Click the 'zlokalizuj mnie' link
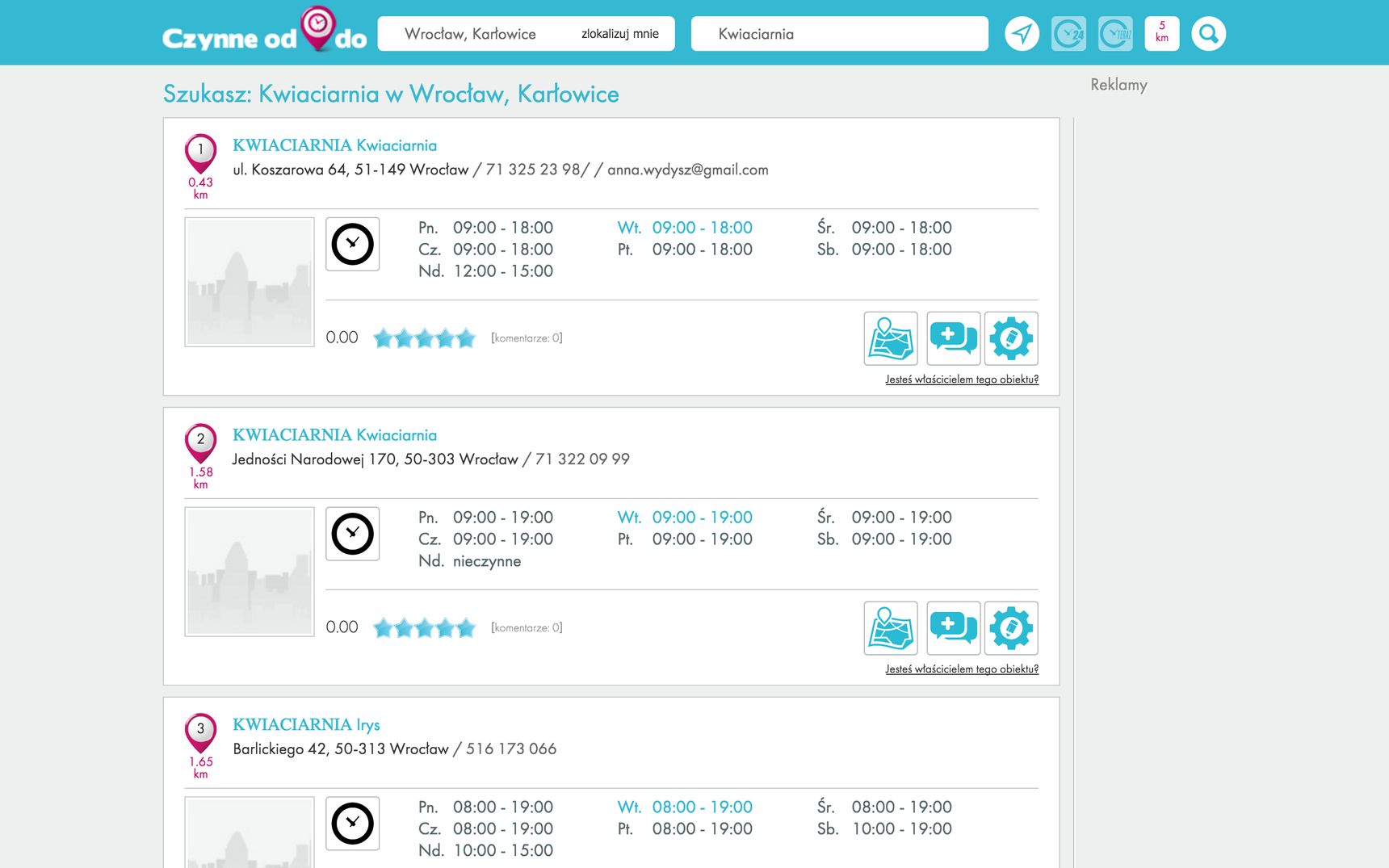This screenshot has width=1389, height=868. point(620,34)
